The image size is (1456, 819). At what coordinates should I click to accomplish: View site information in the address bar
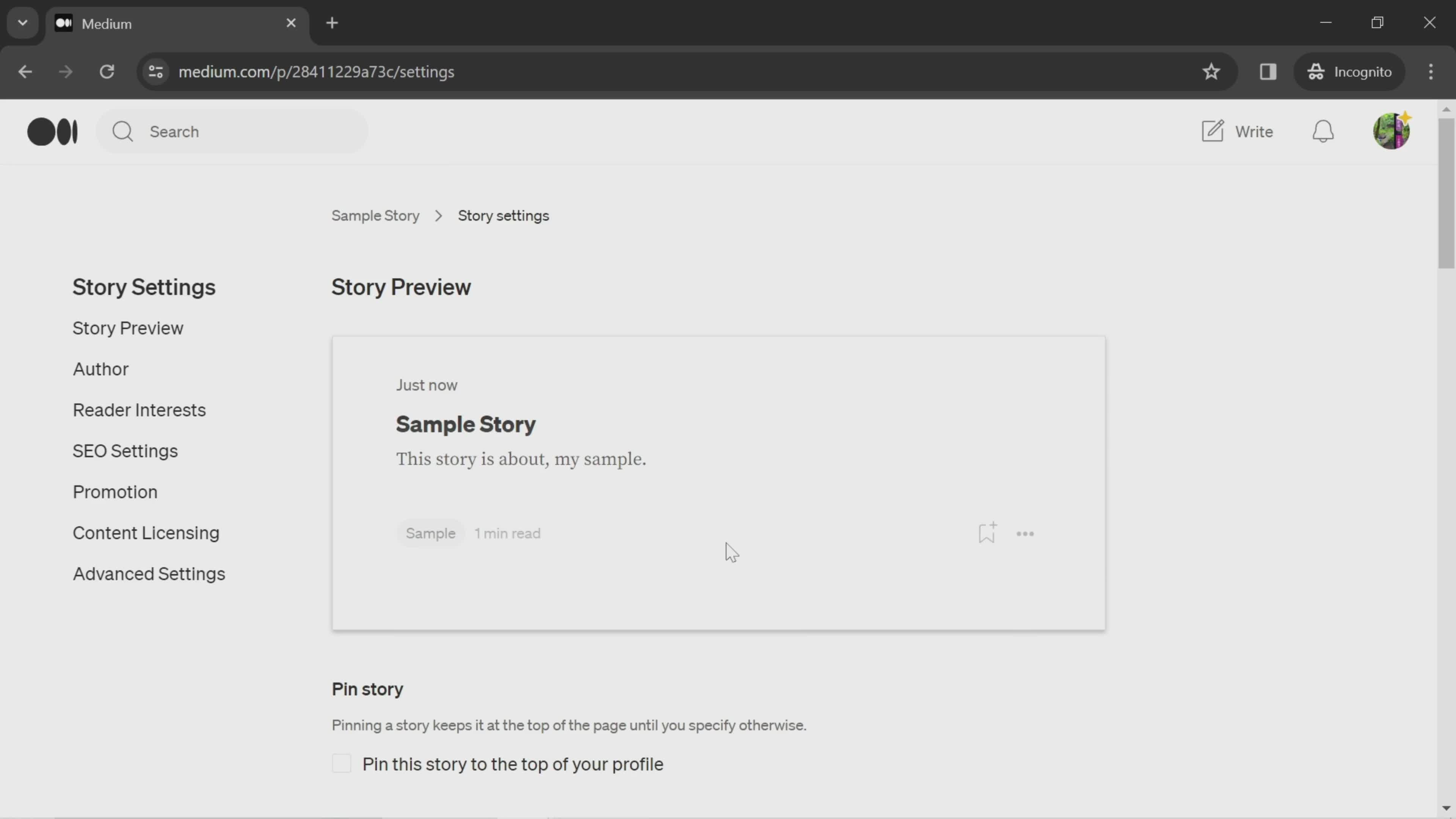click(x=155, y=71)
